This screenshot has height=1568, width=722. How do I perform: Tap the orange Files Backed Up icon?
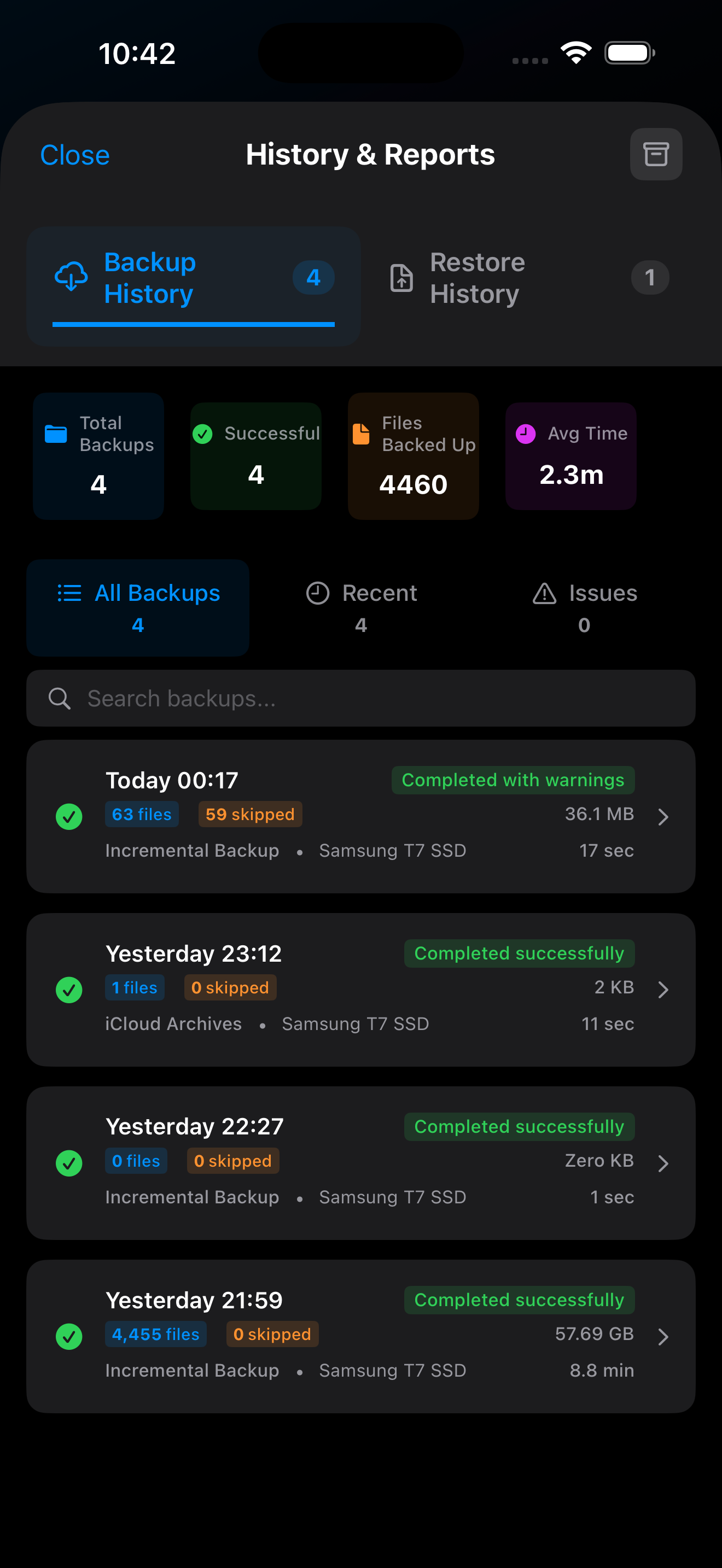[x=361, y=434]
